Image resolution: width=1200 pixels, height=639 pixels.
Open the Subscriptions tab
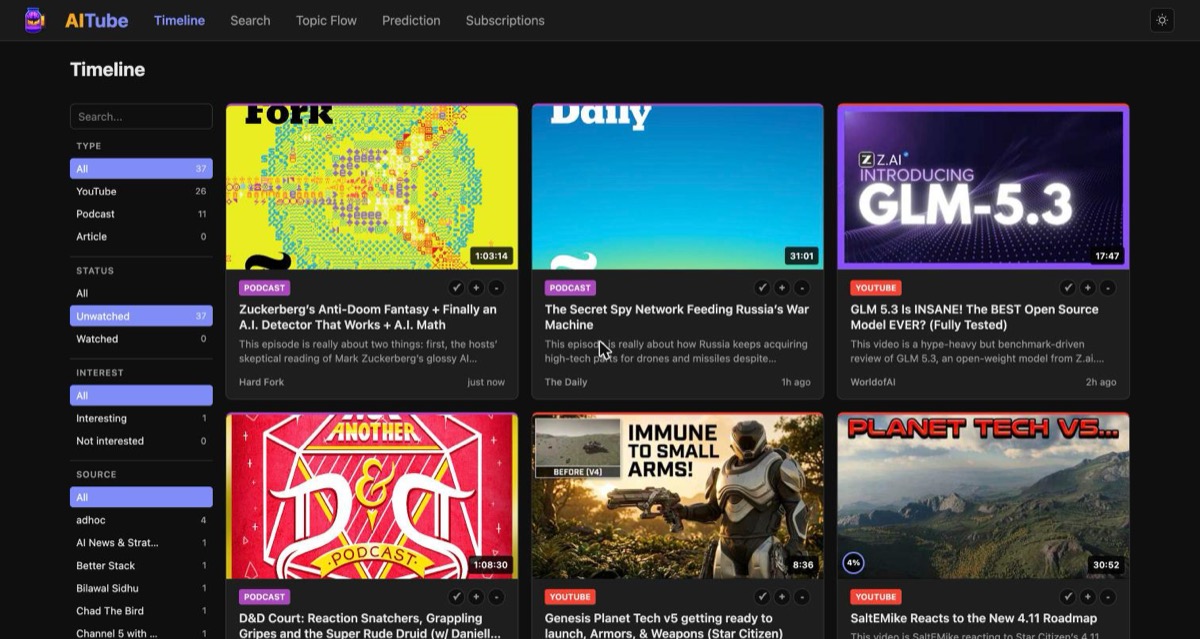[505, 20]
